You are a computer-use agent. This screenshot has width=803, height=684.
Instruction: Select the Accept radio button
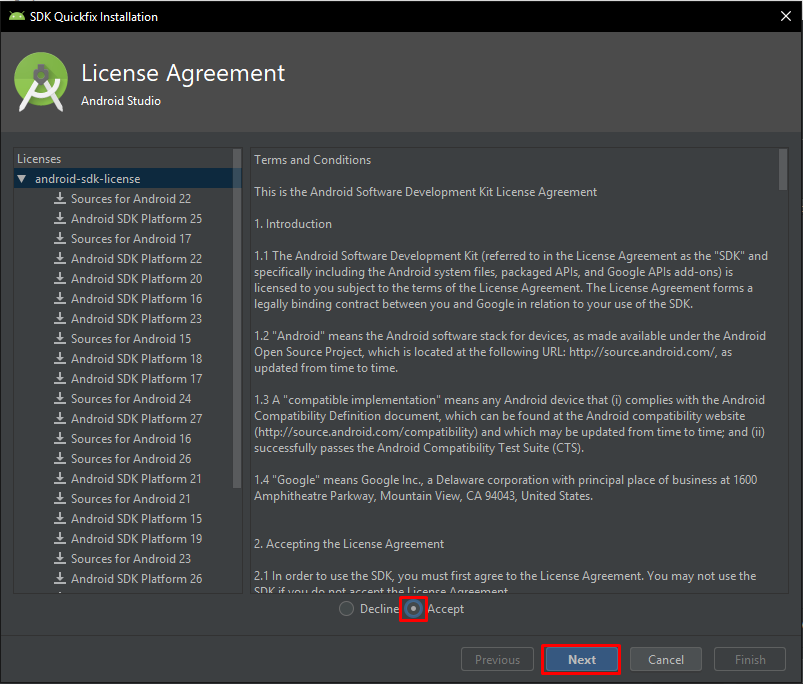(413, 609)
